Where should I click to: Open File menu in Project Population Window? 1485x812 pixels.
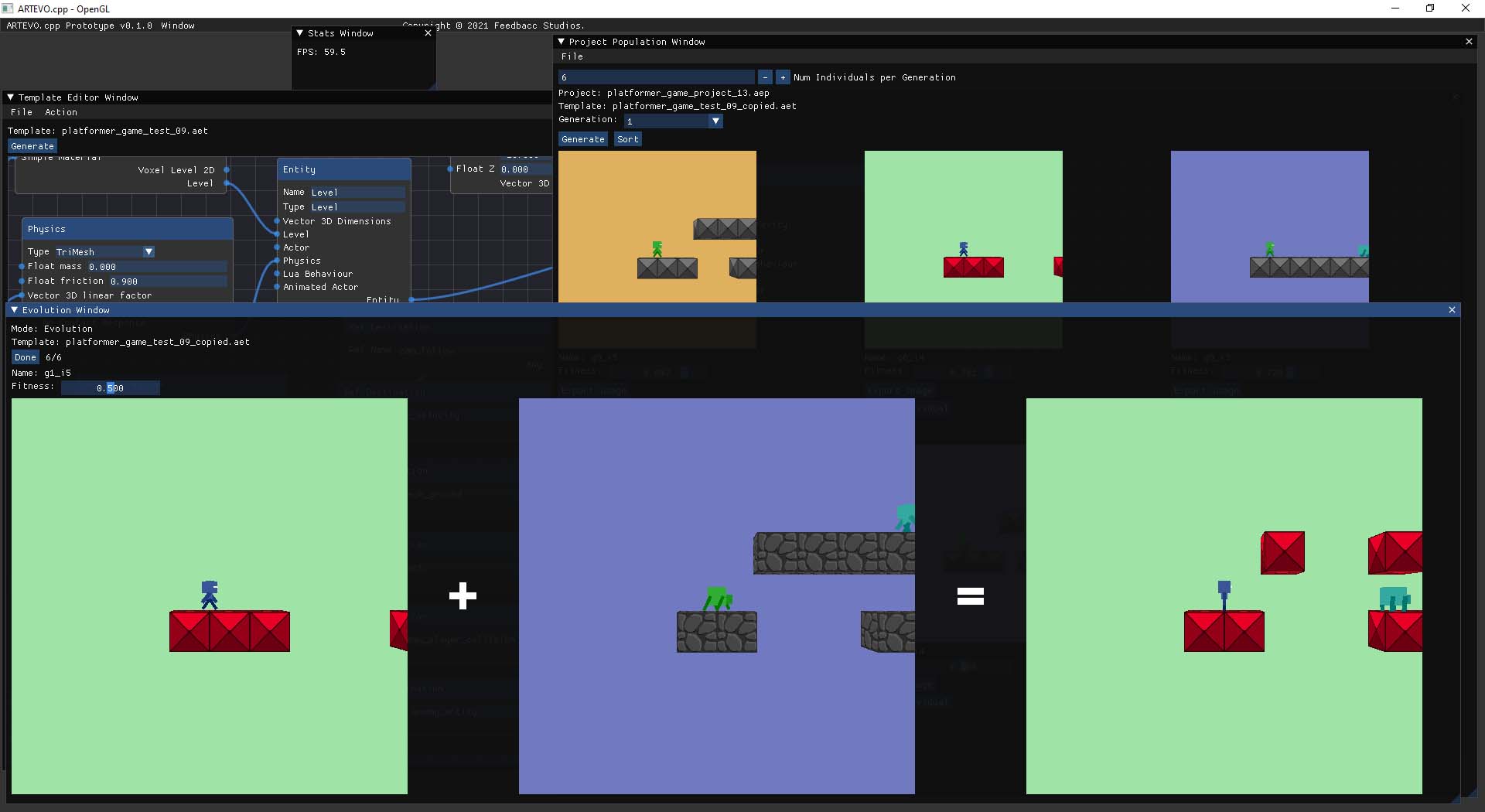572,56
